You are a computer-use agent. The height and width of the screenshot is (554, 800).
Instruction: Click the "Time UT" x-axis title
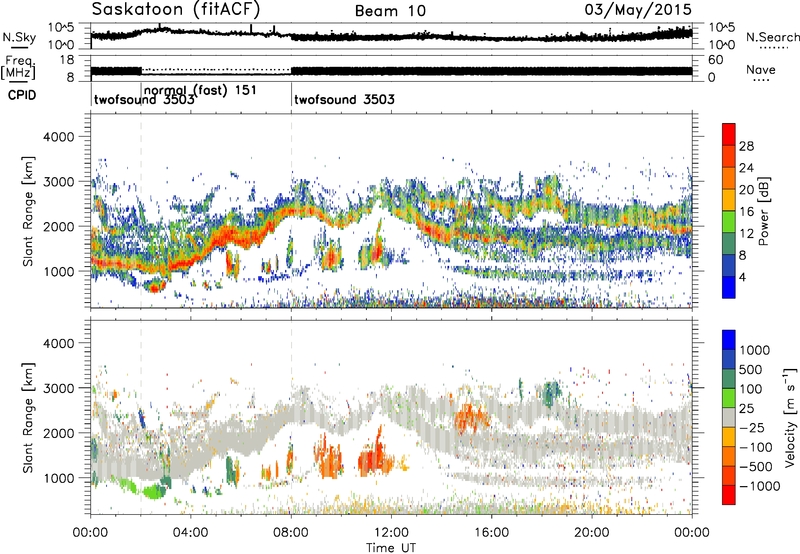[391, 548]
